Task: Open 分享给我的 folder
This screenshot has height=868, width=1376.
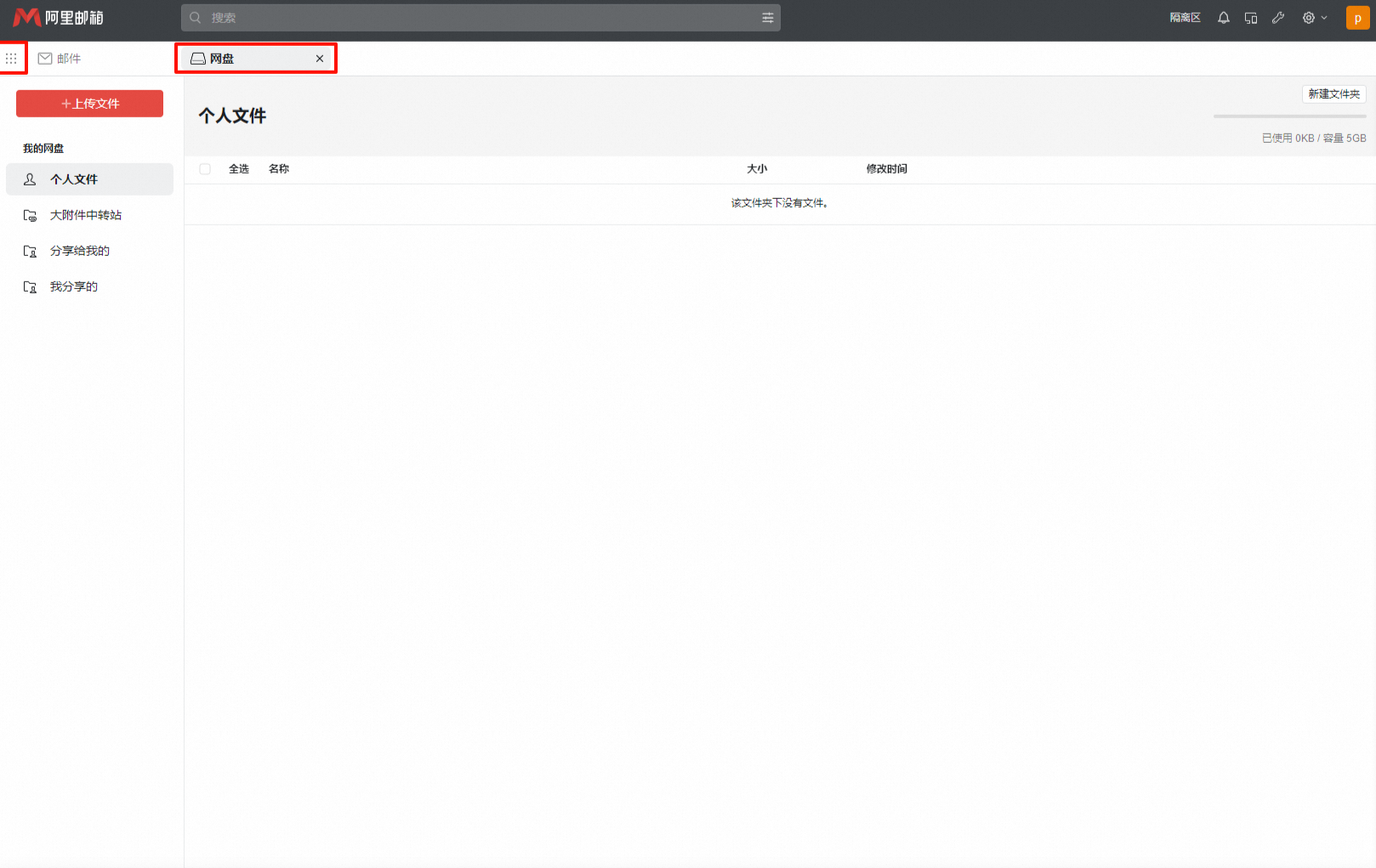Action: click(89, 251)
